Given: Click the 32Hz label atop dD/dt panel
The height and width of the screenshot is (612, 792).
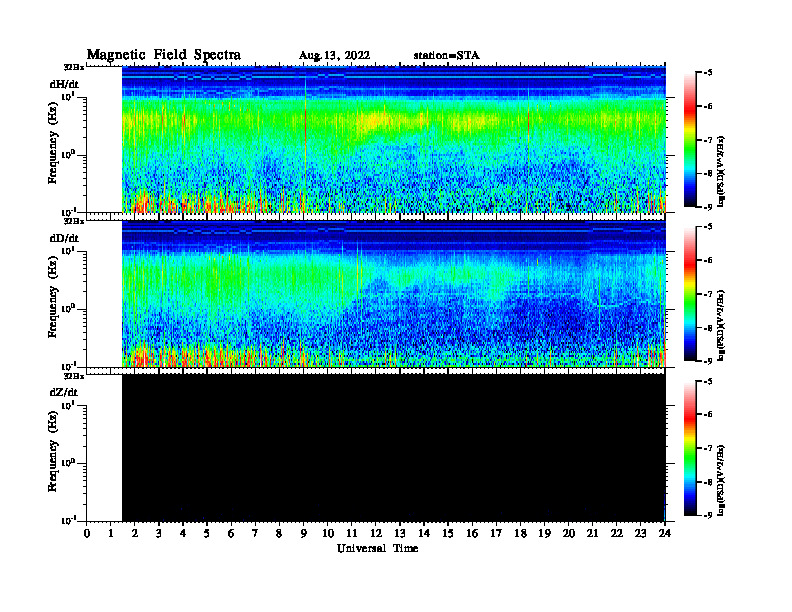Looking at the screenshot, I should [73, 221].
